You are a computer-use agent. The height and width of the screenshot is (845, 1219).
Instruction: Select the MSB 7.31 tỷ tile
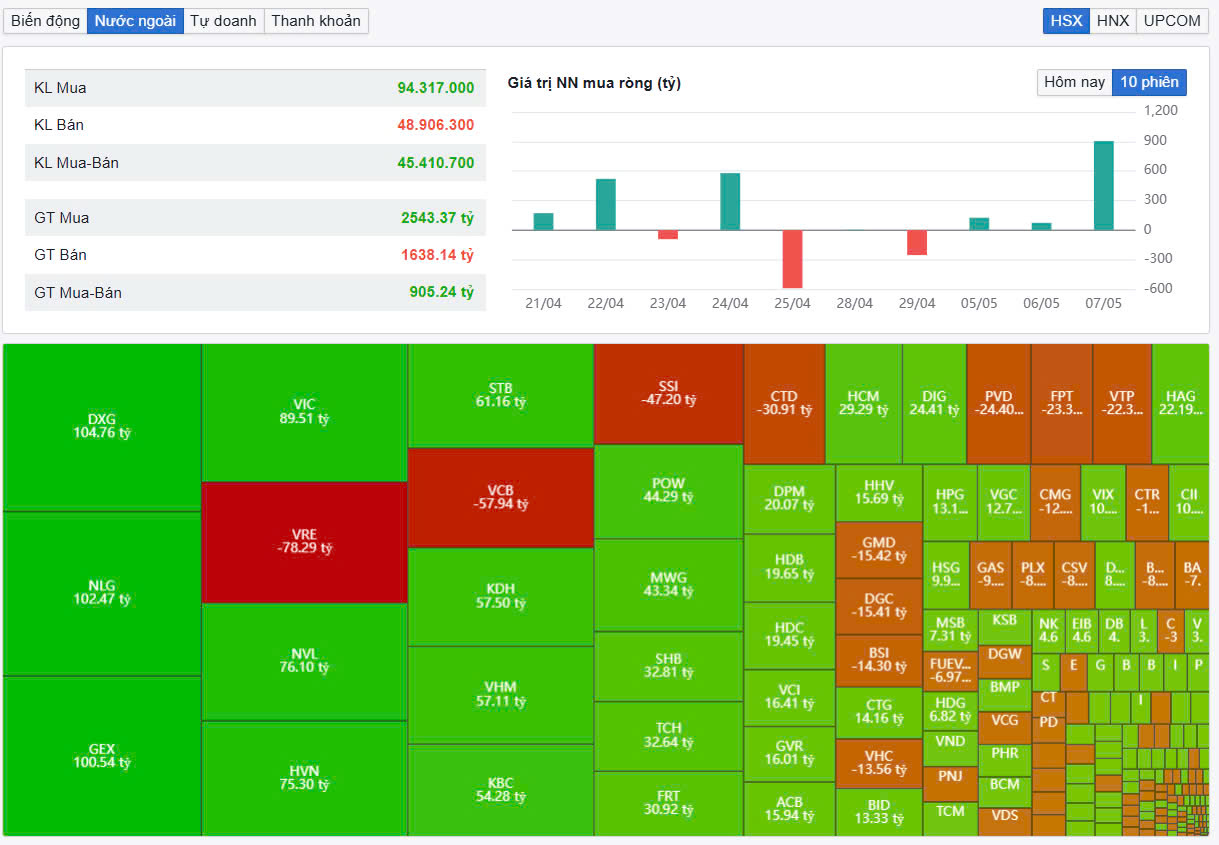[x=950, y=628]
